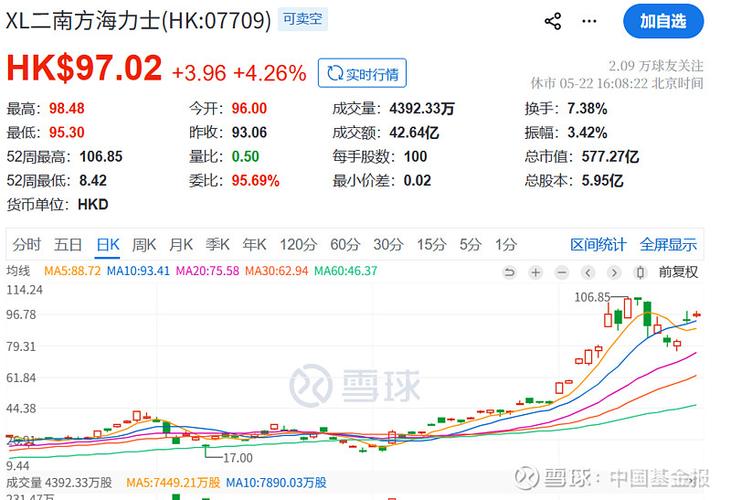Click the 最低 value 95.30
The width and height of the screenshot is (731, 500).
tap(67, 132)
